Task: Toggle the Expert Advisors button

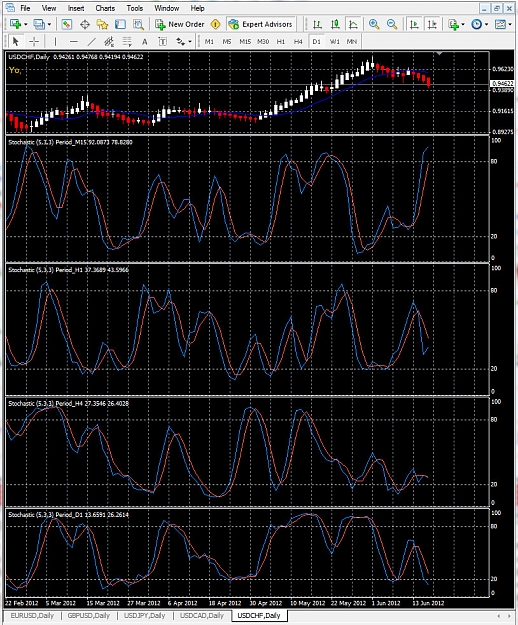Action: [261, 24]
